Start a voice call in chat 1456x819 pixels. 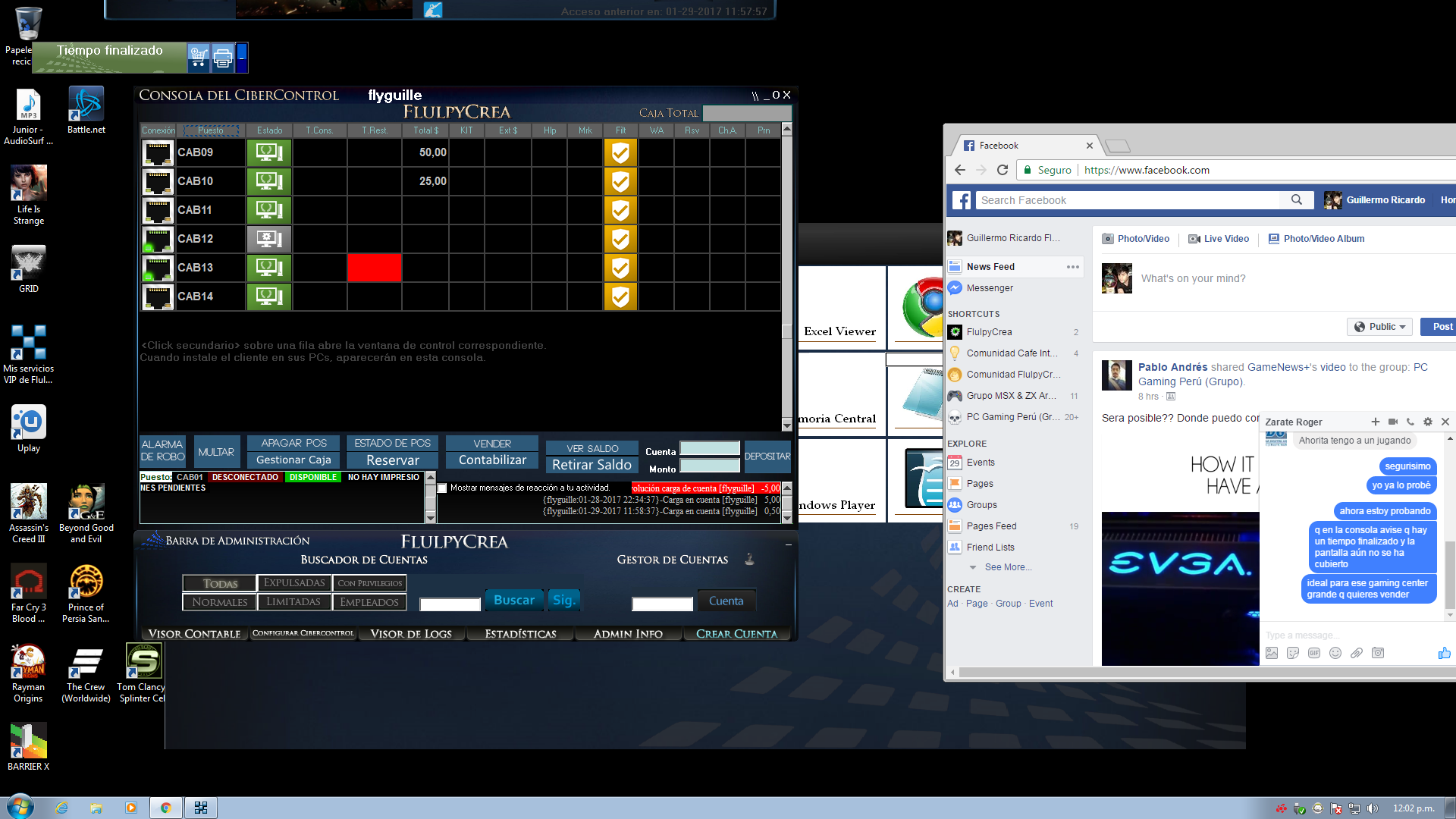click(1410, 422)
